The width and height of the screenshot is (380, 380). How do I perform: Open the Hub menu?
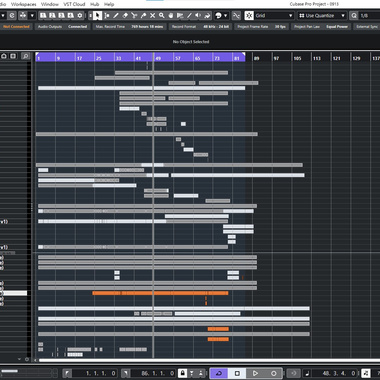click(x=94, y=4)
